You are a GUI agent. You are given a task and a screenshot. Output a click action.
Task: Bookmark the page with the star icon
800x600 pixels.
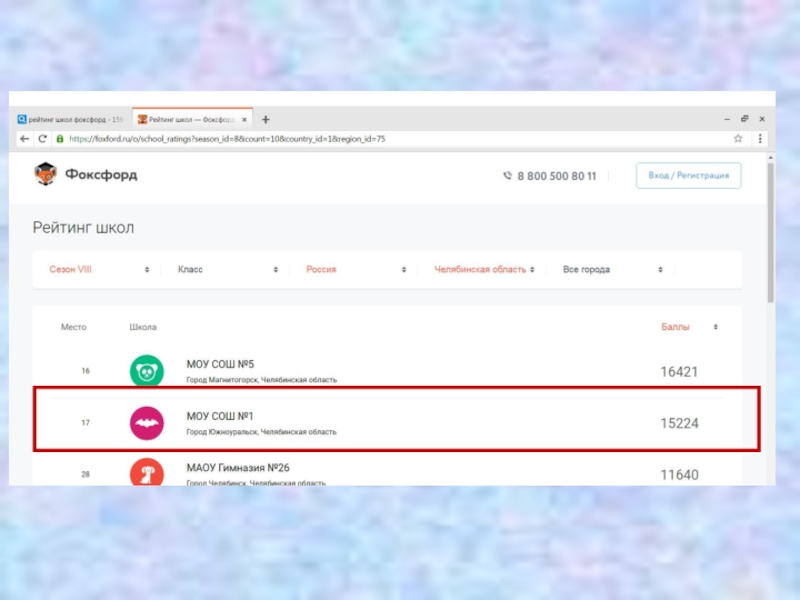(x=738, y=139)
